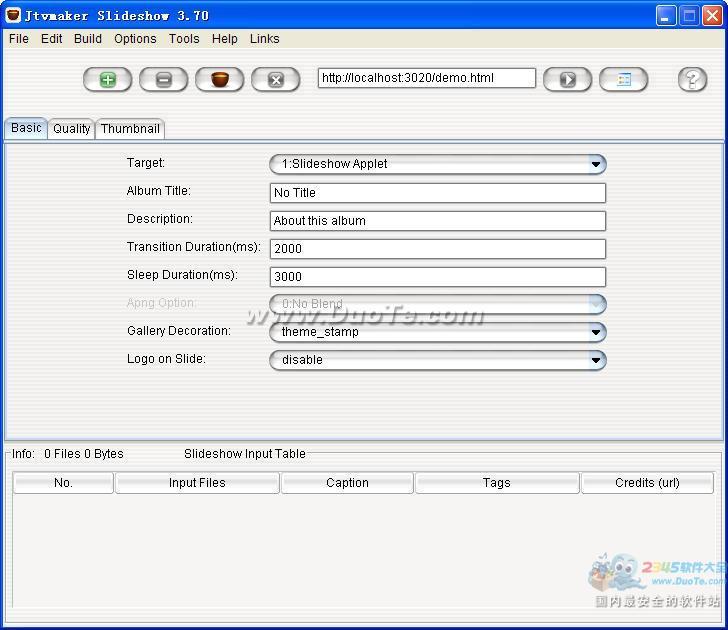The image size is (728, 630).
Task: Click the No. column header
Action: pos(63,483)
